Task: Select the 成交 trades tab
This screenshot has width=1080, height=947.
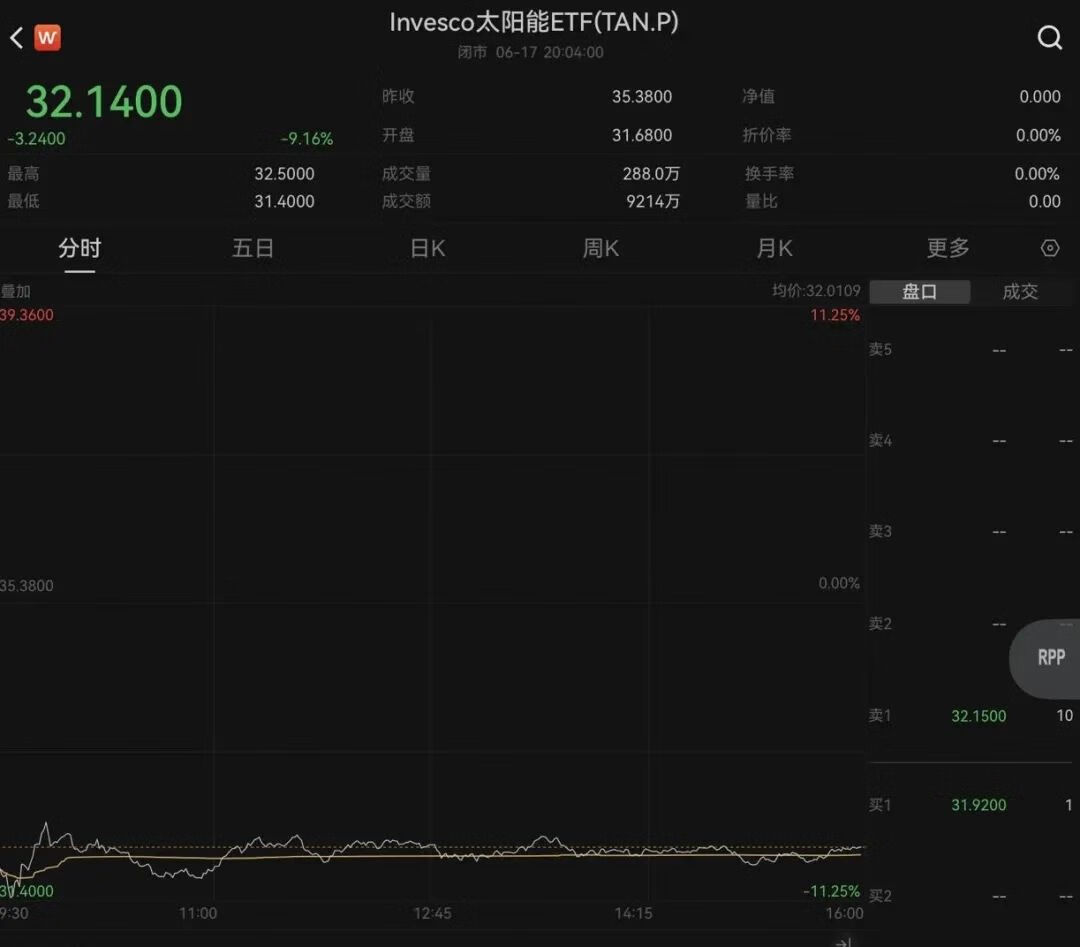Action: 1020,292
